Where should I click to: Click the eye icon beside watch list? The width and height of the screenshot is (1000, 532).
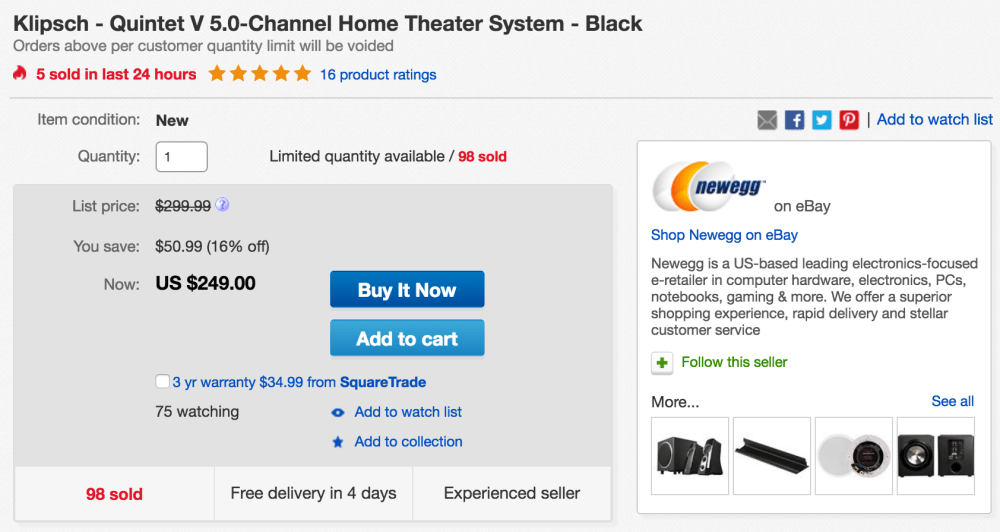coord(338,413)
